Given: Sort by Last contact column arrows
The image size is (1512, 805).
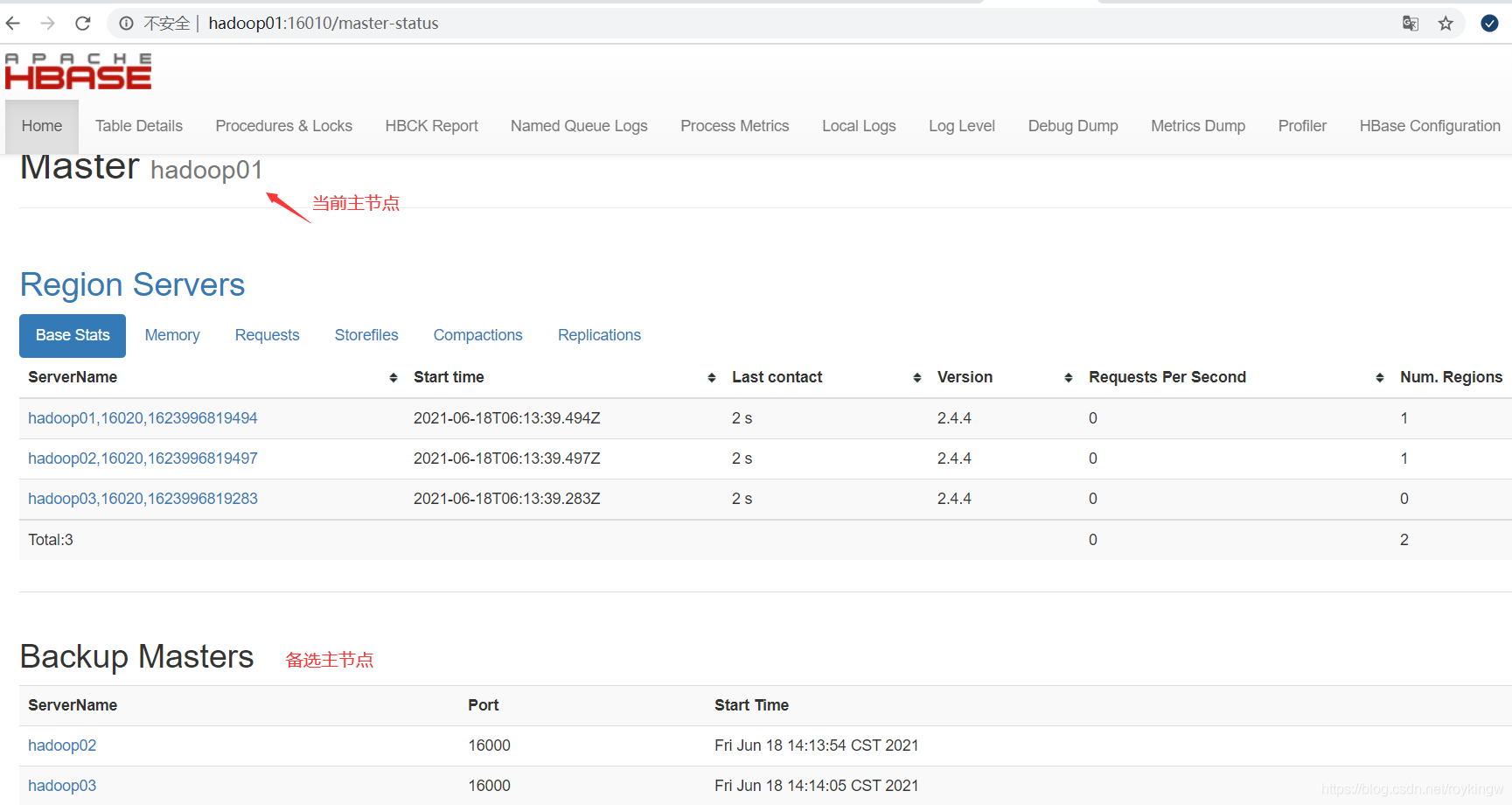Looking at the screenshot, I should [917, 377].
